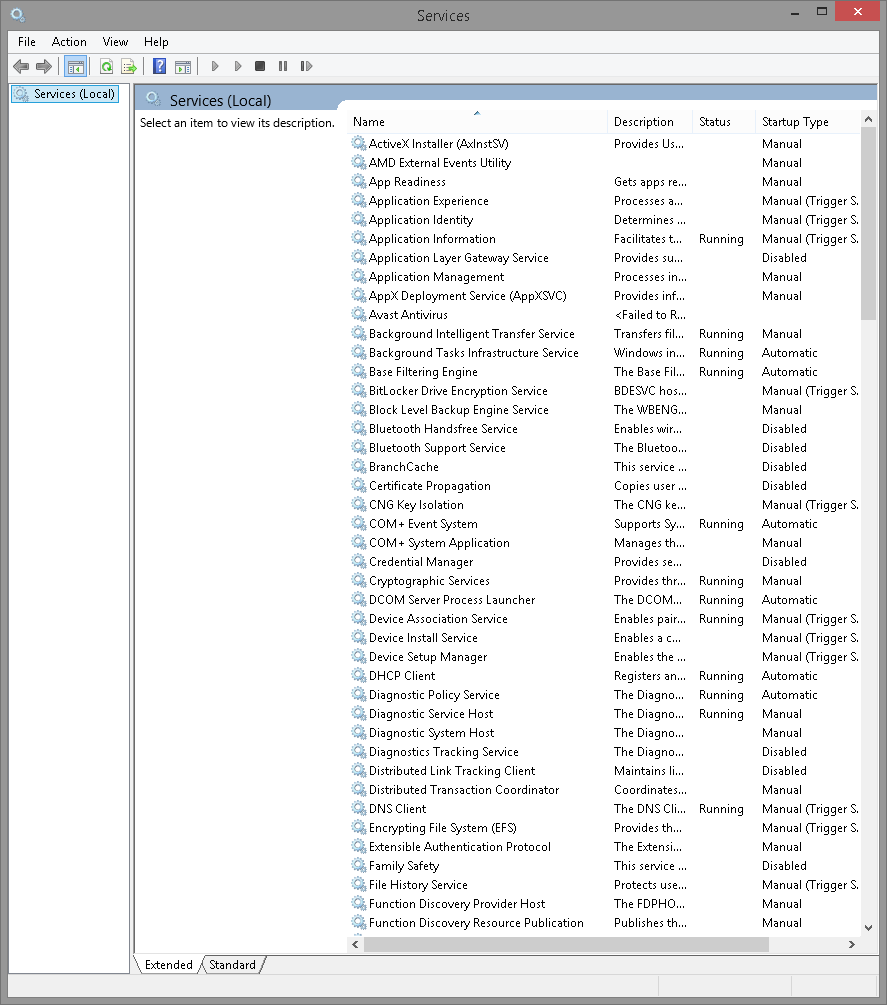
Task: Open the Action menu
Action: pyautogui.click(x=69, y=42)
